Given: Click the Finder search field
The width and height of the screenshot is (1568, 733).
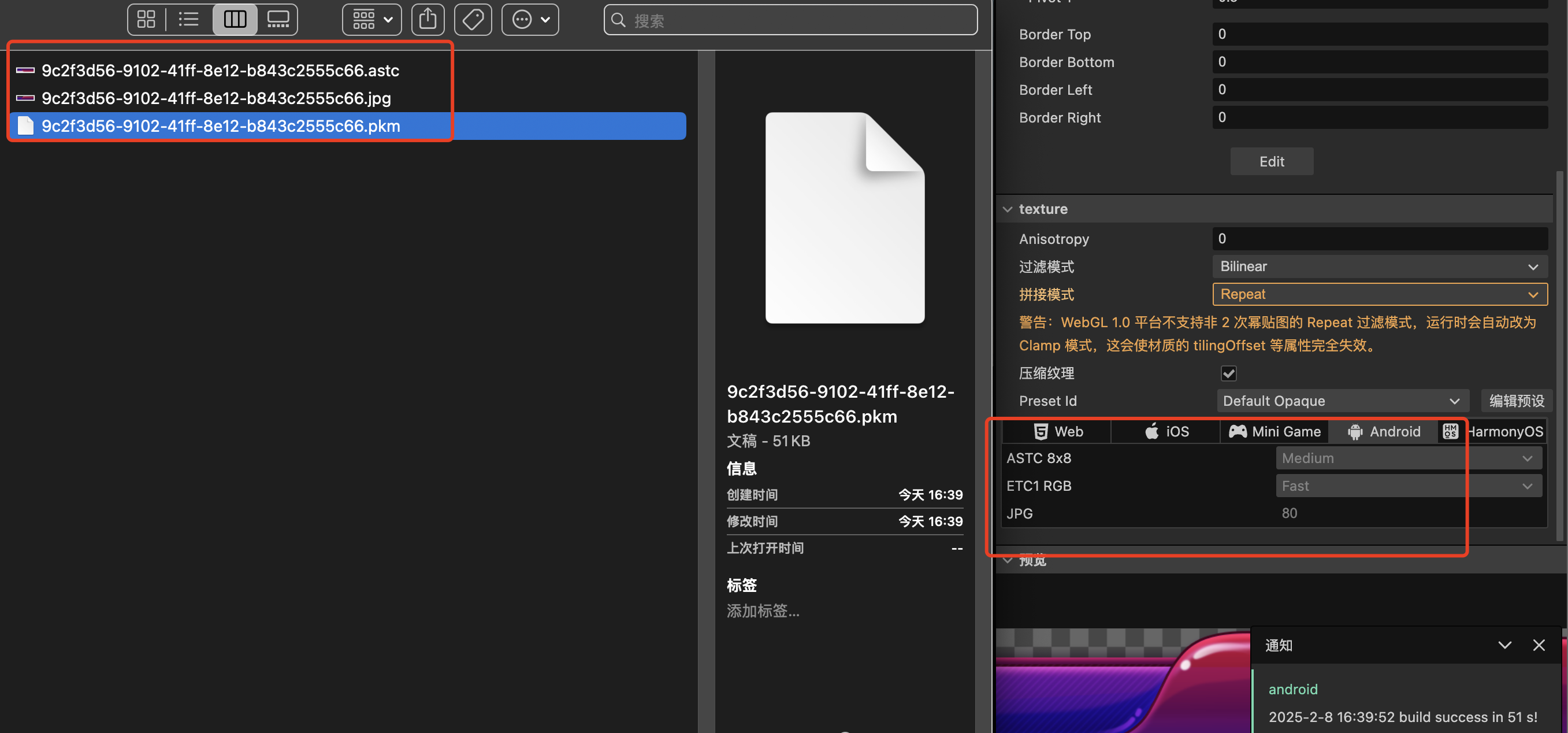Looking at the screenshot, I should [792, 21].
